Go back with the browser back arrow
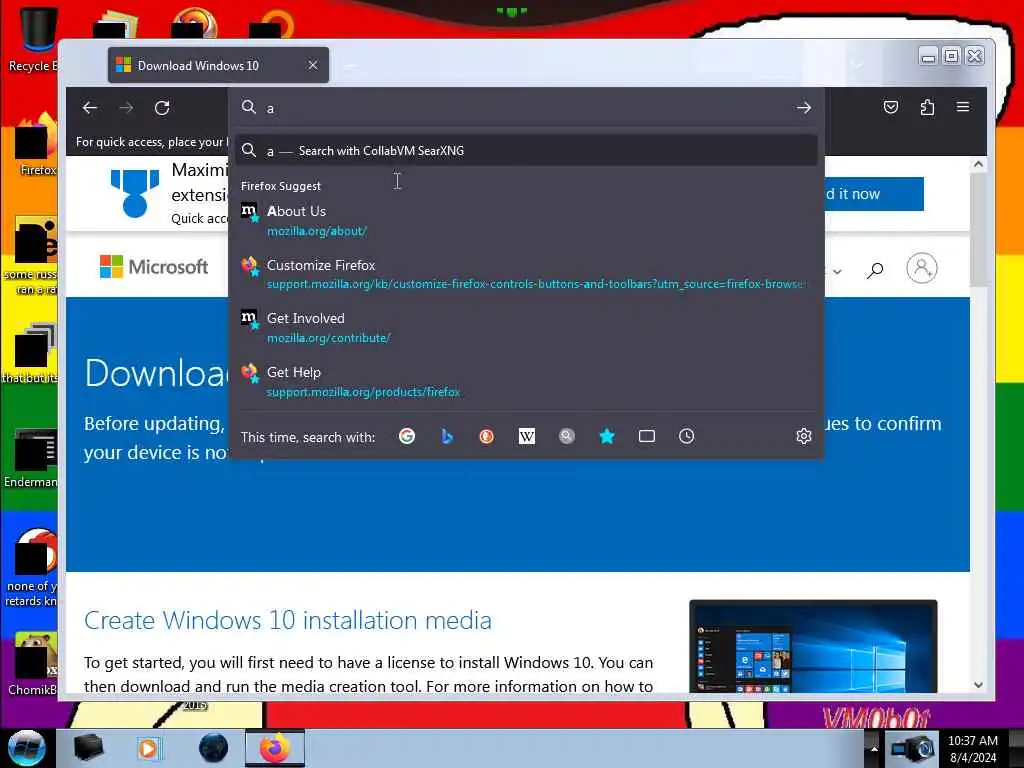1024x768 pixels. pyautogui.click(x=89, y=108)
